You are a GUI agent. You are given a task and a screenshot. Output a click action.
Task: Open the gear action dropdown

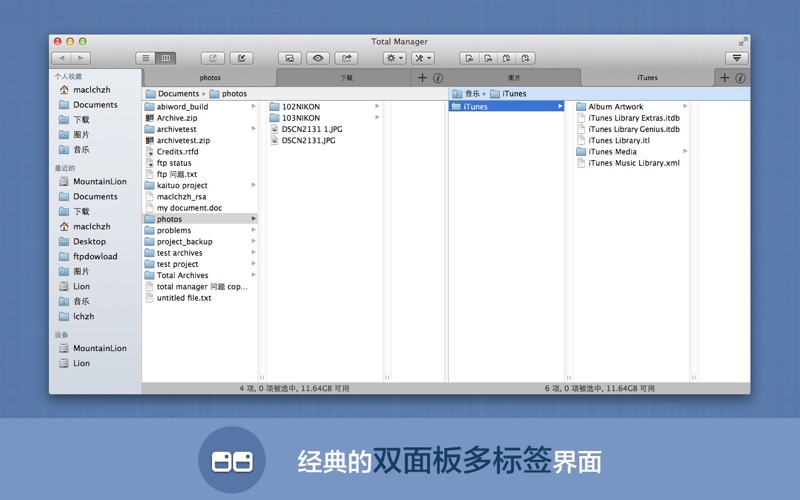394,58
